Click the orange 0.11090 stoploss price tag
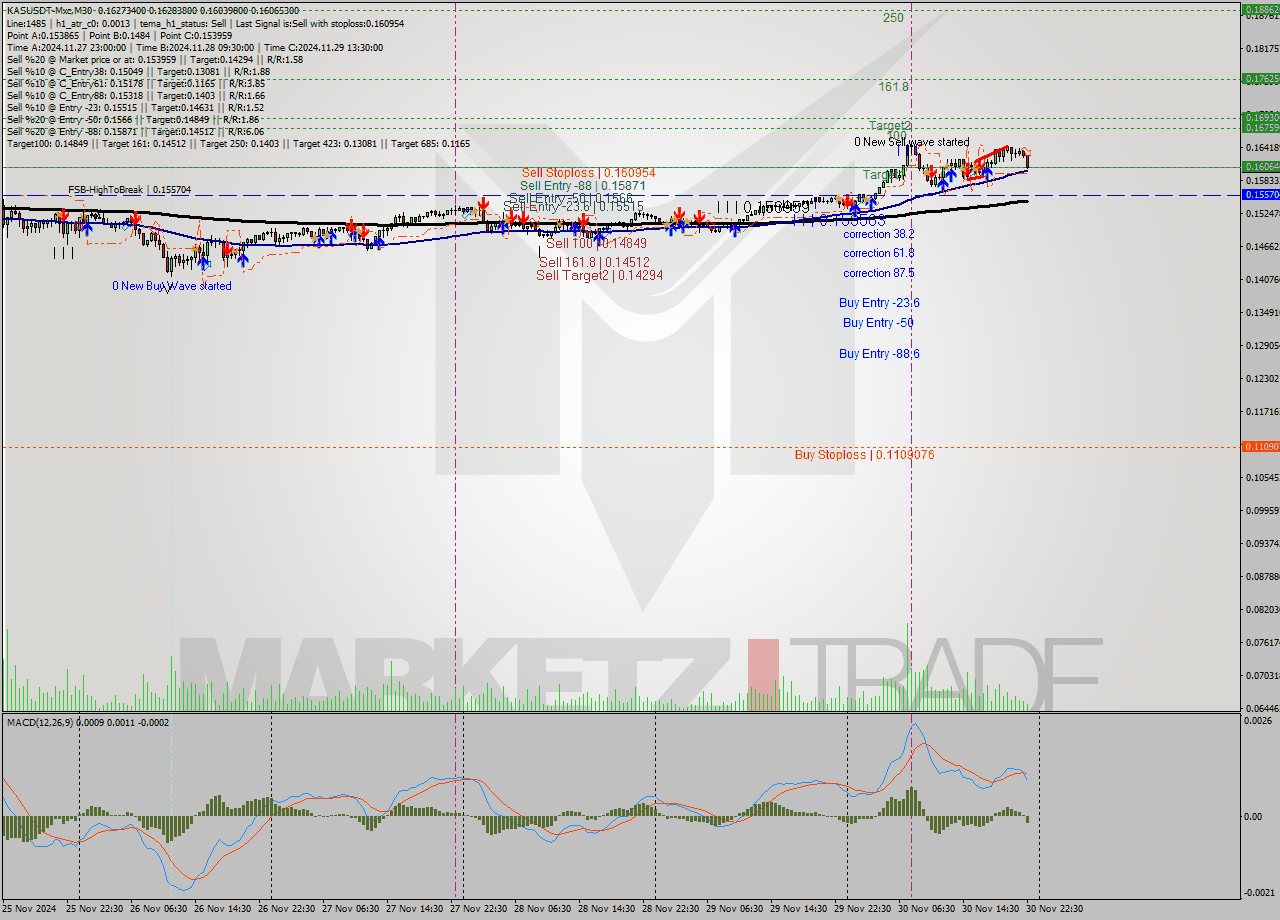Image resolution: width=1280 pixels, height=920 pixels. tap(1260, 446)
